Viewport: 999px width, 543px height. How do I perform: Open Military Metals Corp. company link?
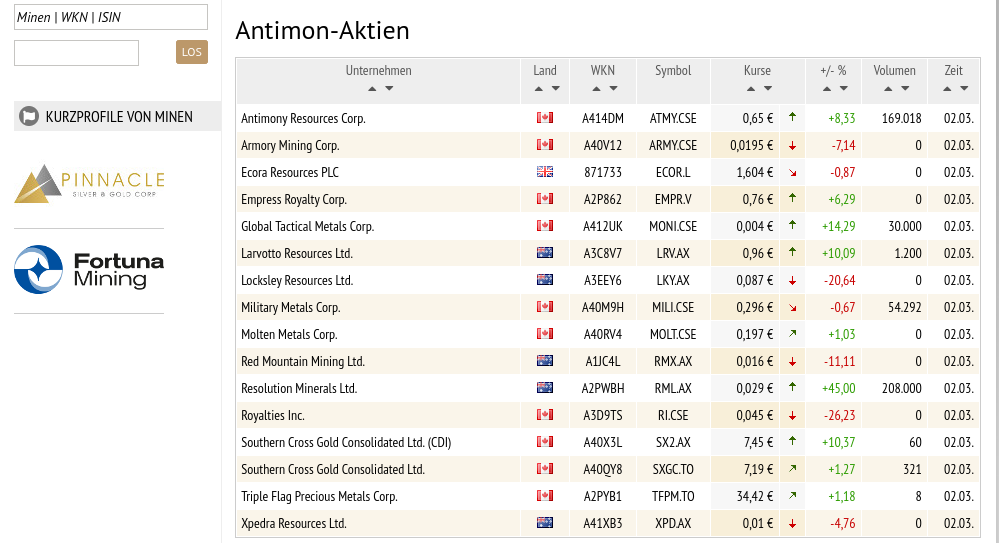point(291,307)
